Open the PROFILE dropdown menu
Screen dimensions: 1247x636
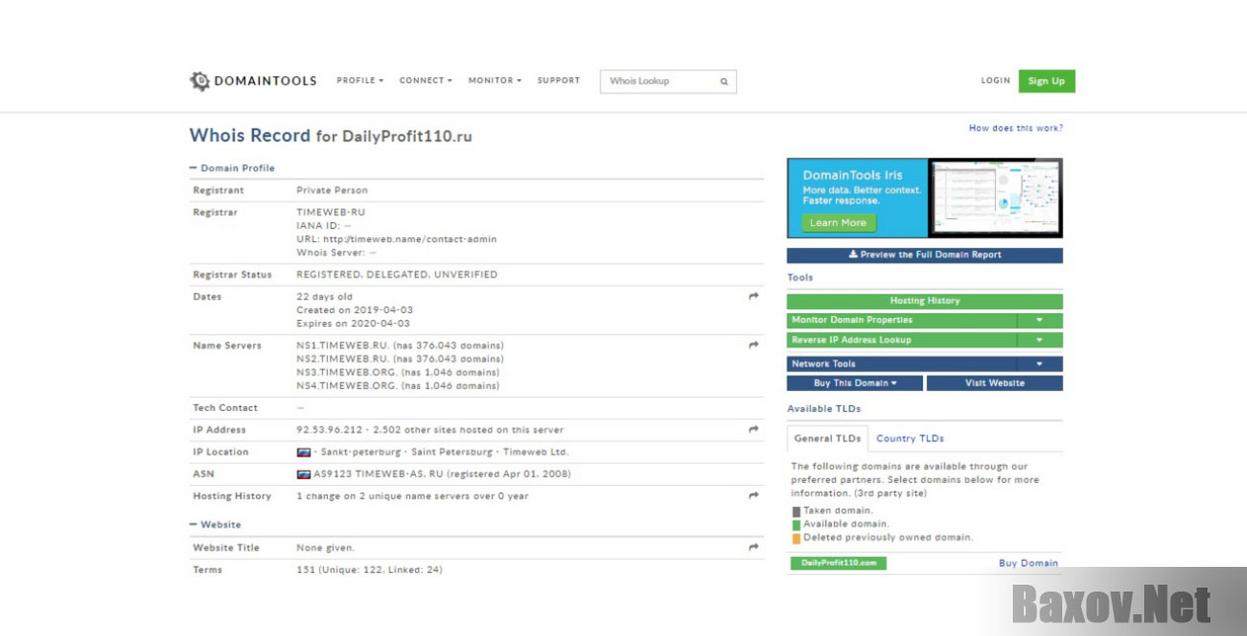click(360, 81)
